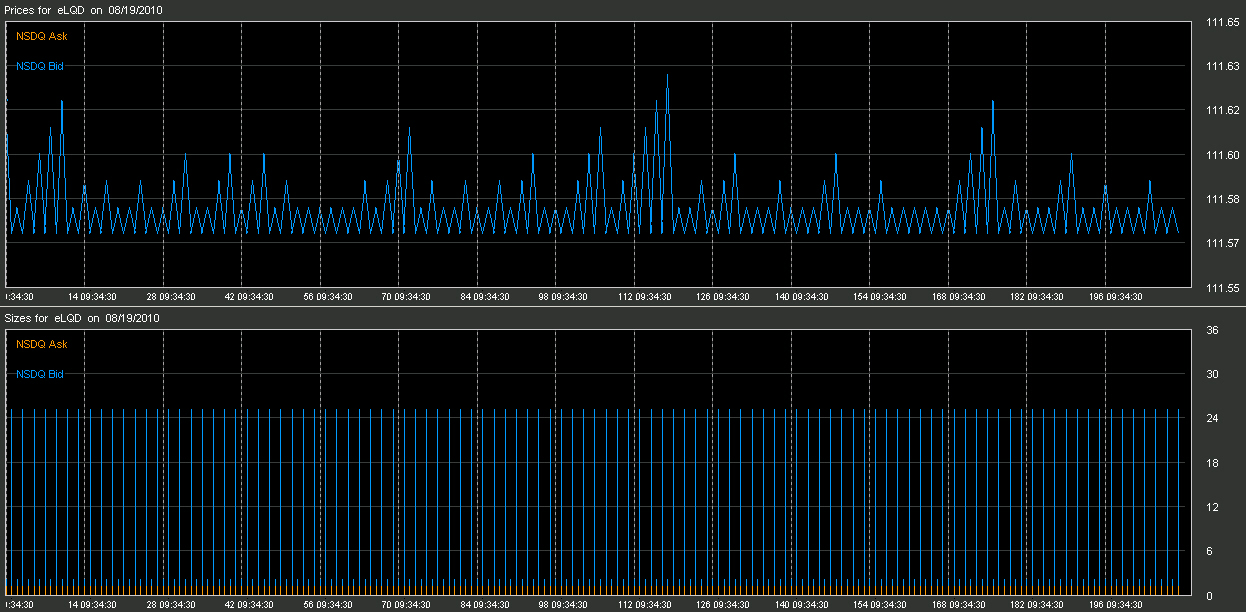
Task: Click the 12 size axis label
Action: (1213, 507)
